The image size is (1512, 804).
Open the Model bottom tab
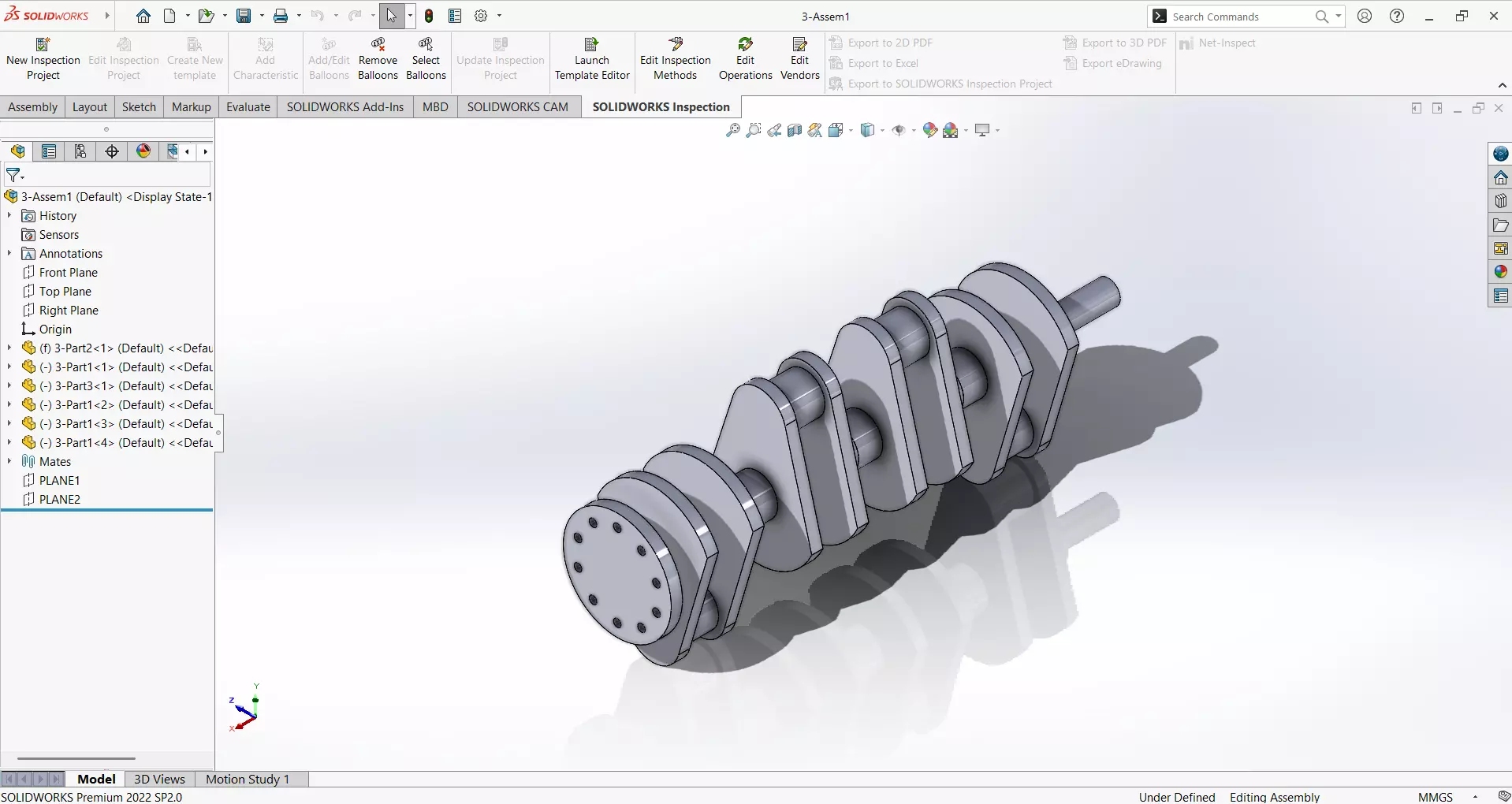(96, 779)
